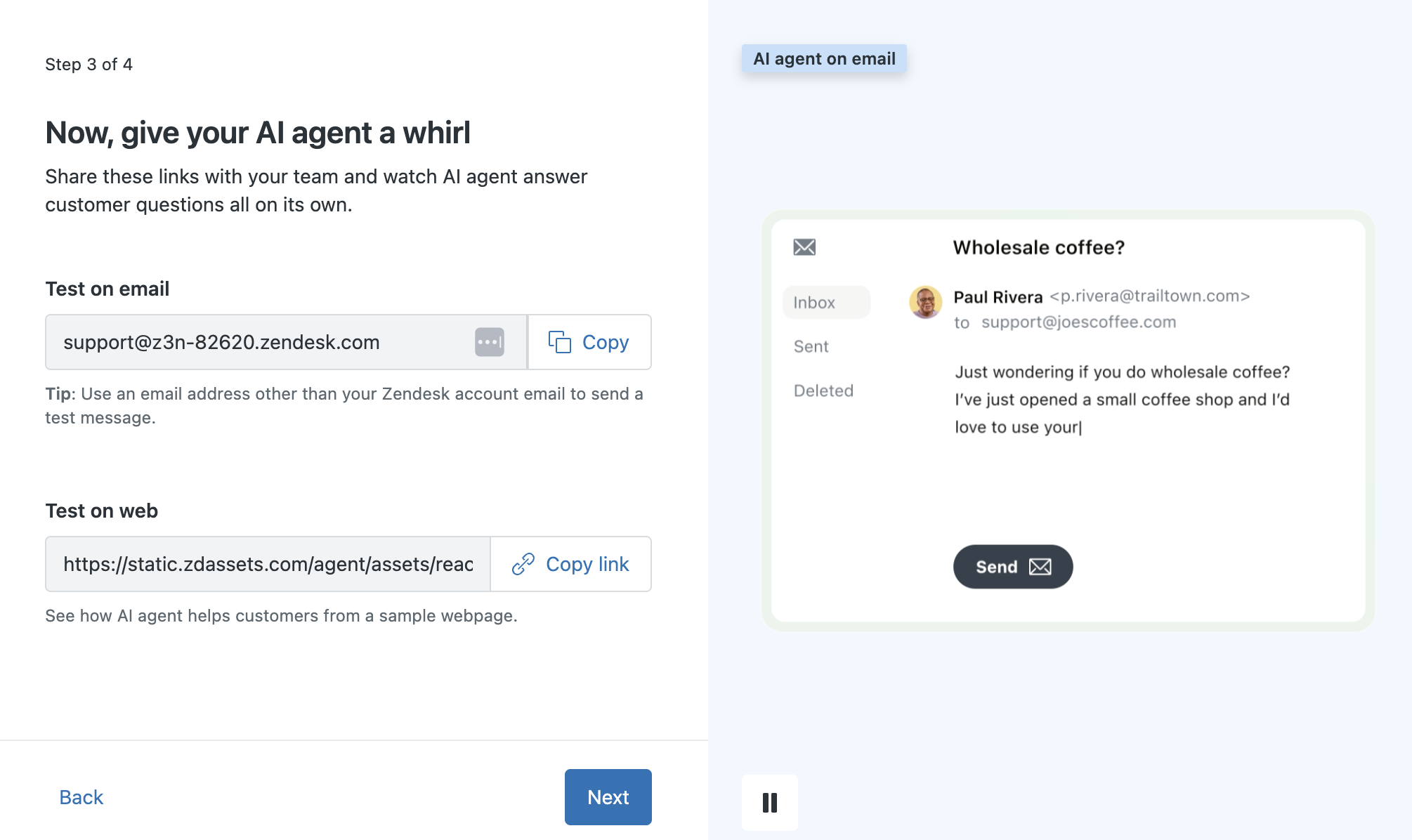Click the Wholesale coffee? subject line
This screenshot has width=1412, height=840.
1038,247
